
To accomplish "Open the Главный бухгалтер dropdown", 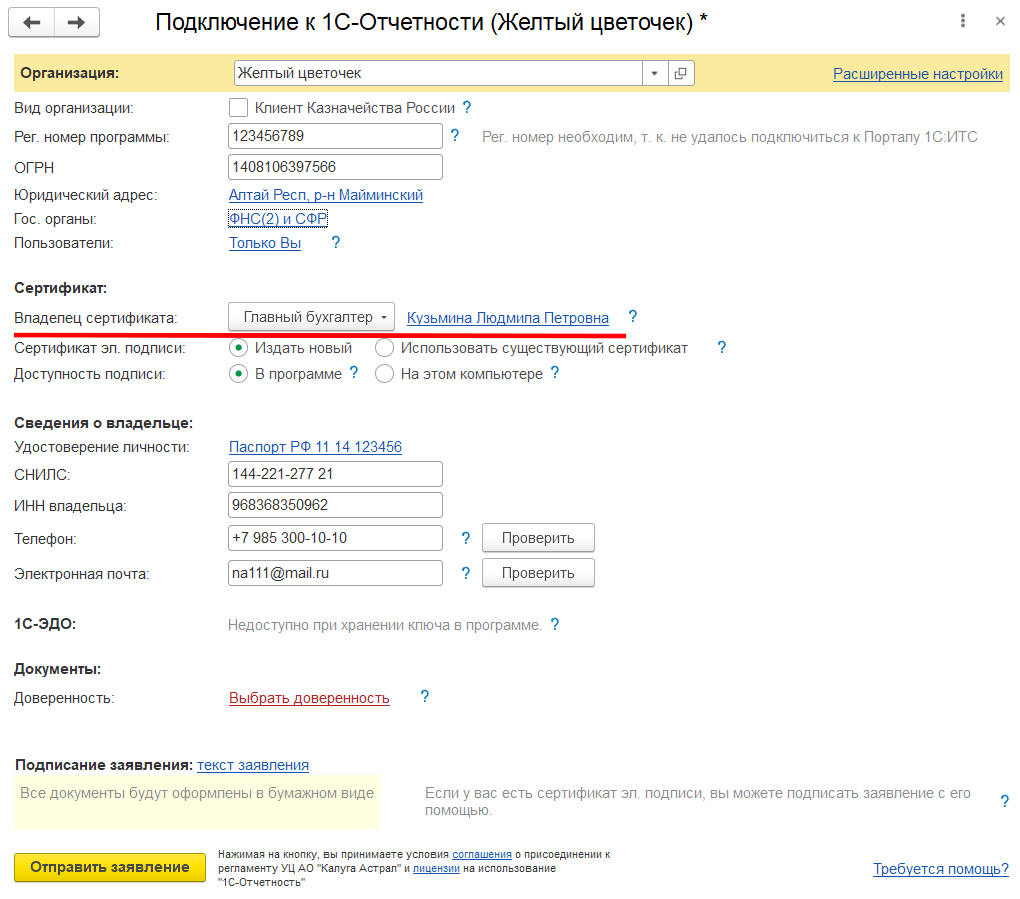I will (x=312, y=317).
